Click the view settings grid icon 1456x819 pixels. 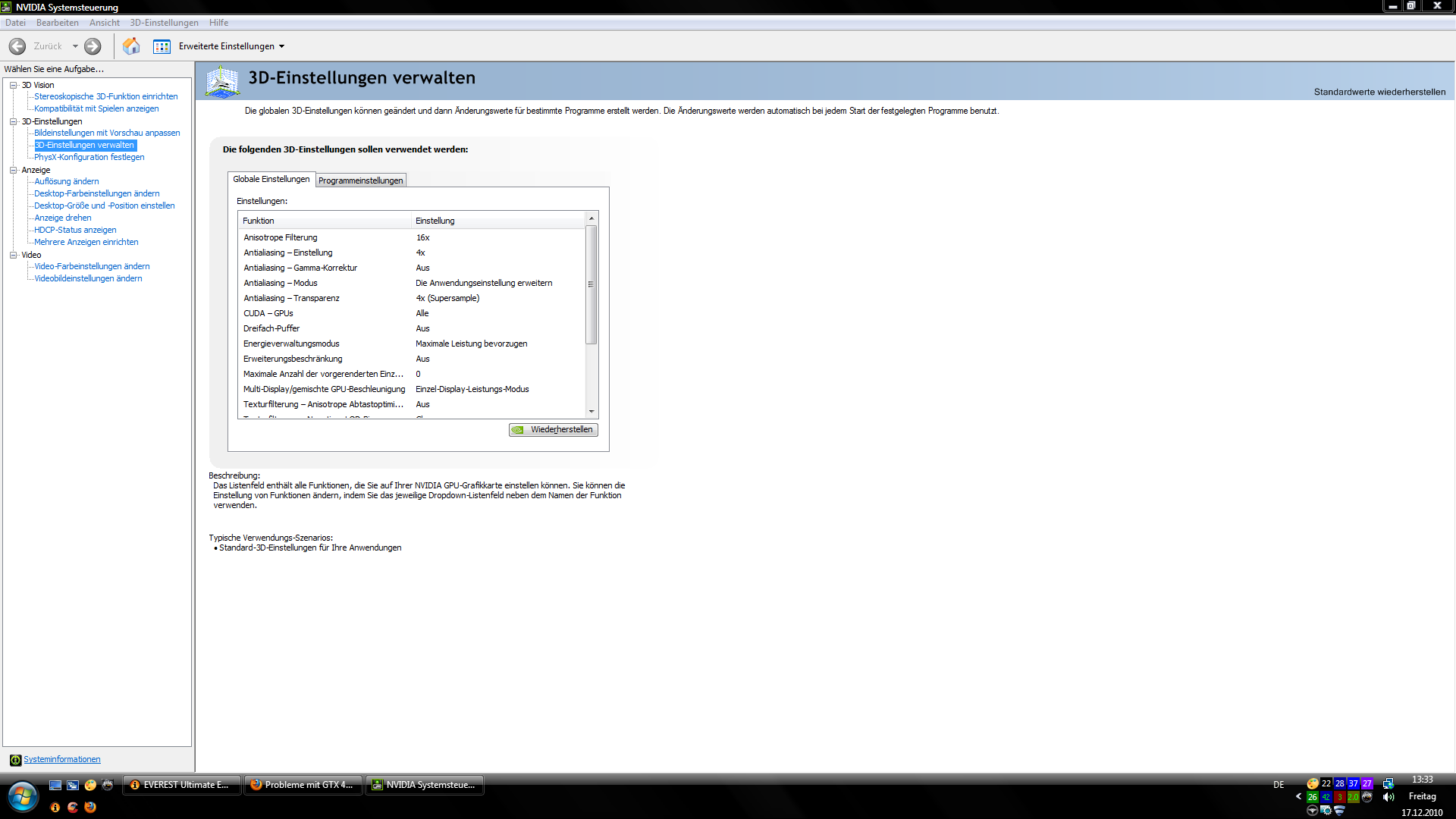click(162, 47)
